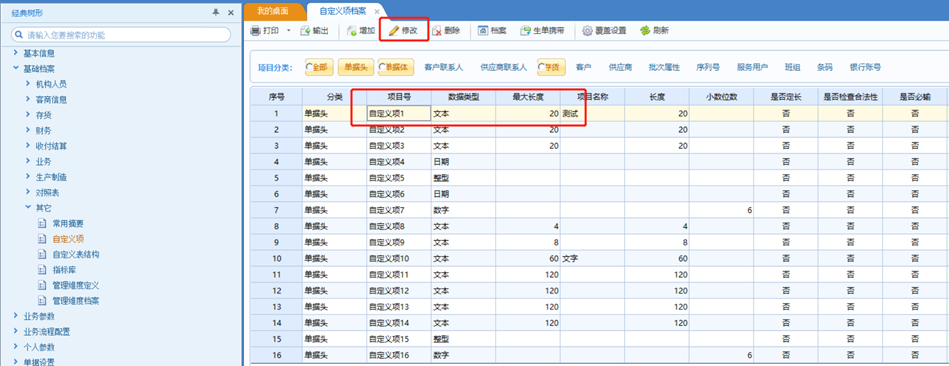
Task: Click the 输出 export icon
Action: 306,30
